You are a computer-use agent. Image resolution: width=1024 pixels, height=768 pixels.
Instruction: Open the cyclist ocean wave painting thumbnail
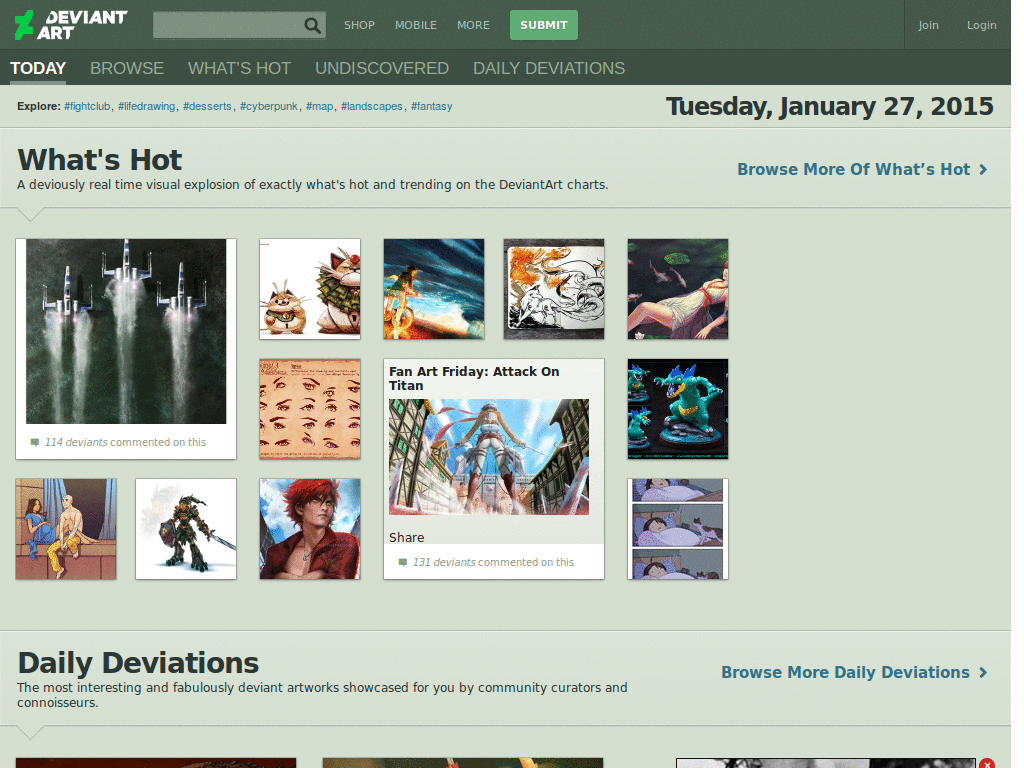(x=434, y=289)
